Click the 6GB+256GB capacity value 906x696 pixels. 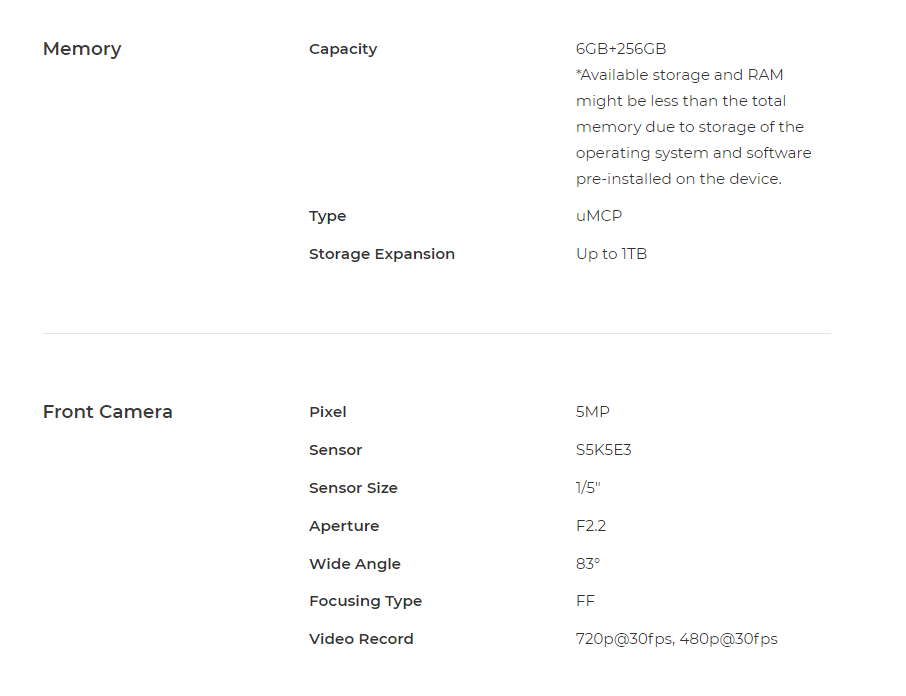(x=621, y=49)
